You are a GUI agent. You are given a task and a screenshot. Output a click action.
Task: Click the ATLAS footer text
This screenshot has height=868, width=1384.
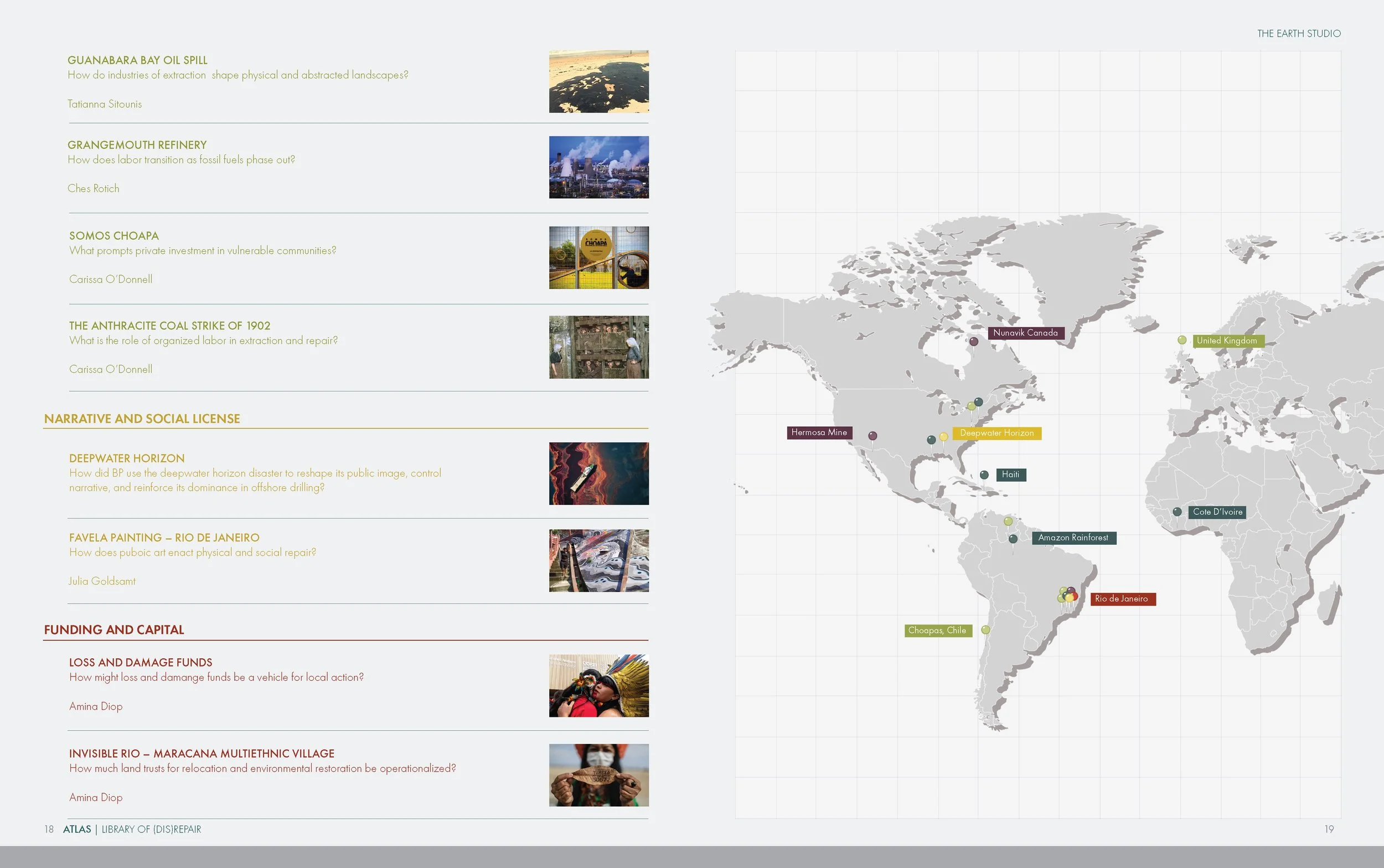(x=77, y=829)
